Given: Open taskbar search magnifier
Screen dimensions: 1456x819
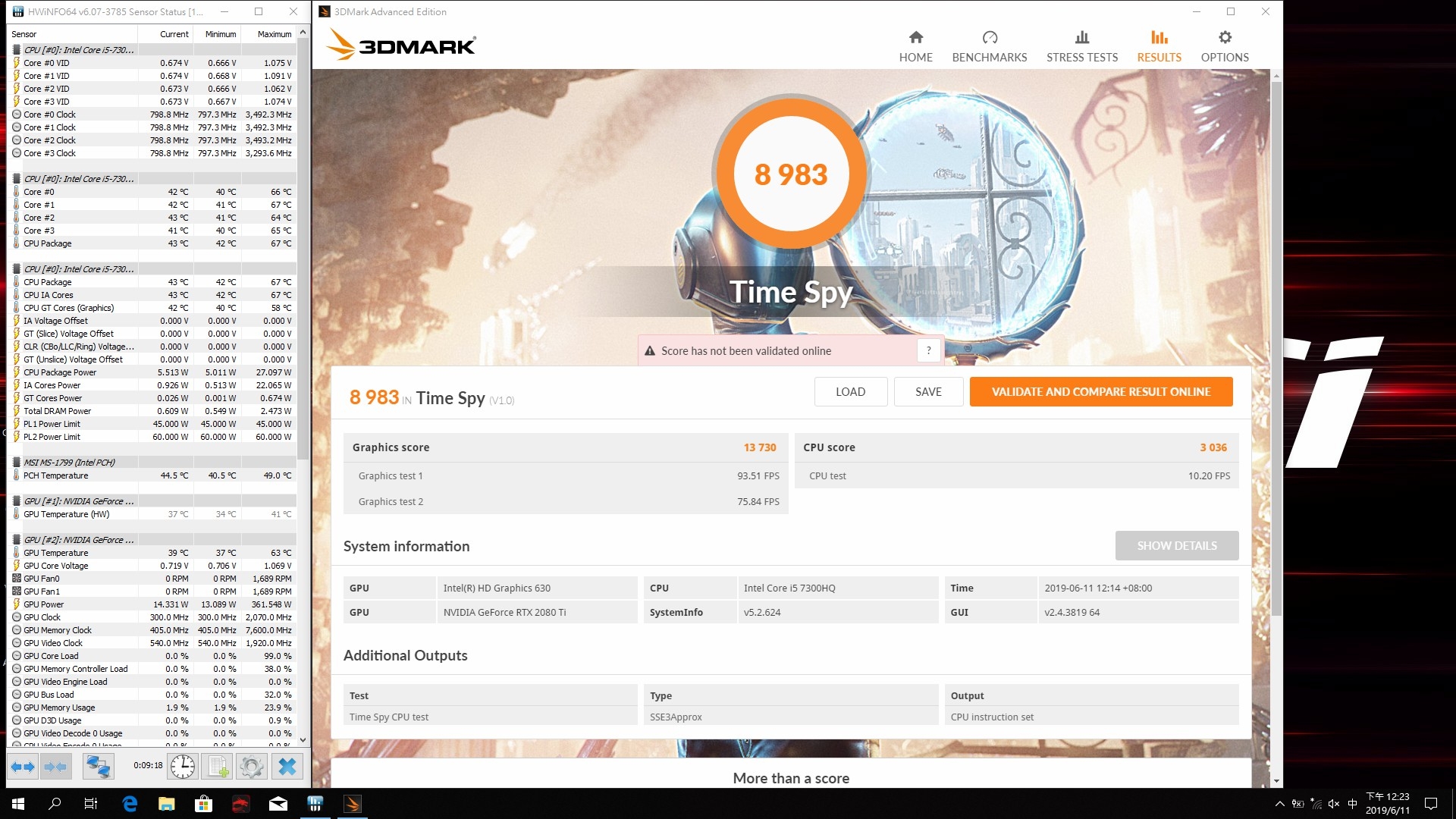Looking at the screenshot, I should click(x=55, y=804).
